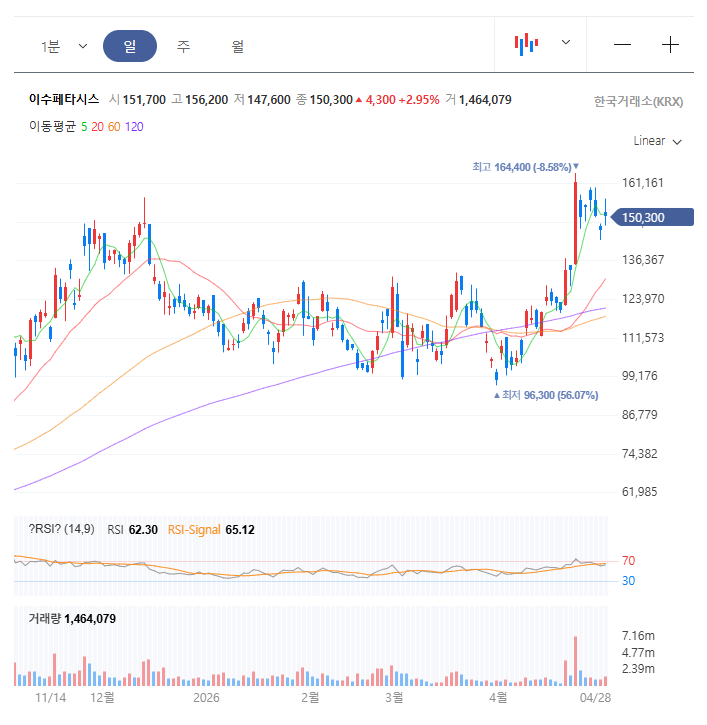Click the 150,300 current price tag

[x=652, y=217]
